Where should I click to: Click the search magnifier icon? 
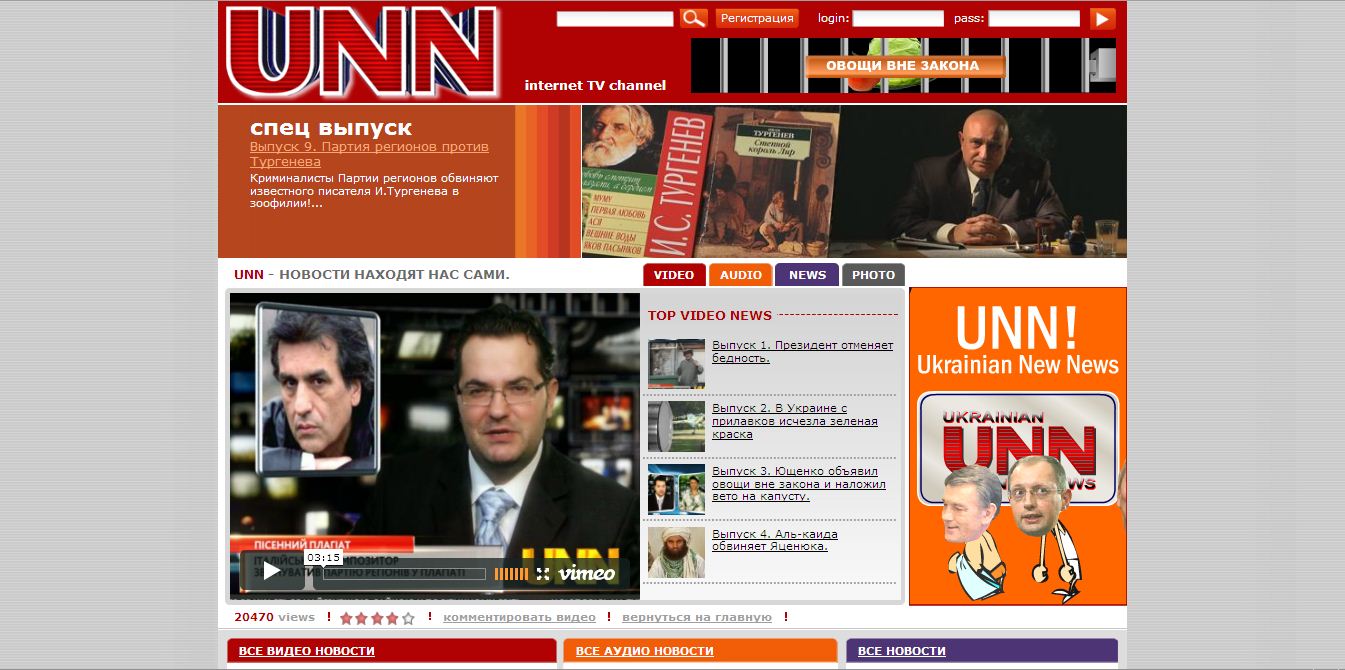coord(693,18)
